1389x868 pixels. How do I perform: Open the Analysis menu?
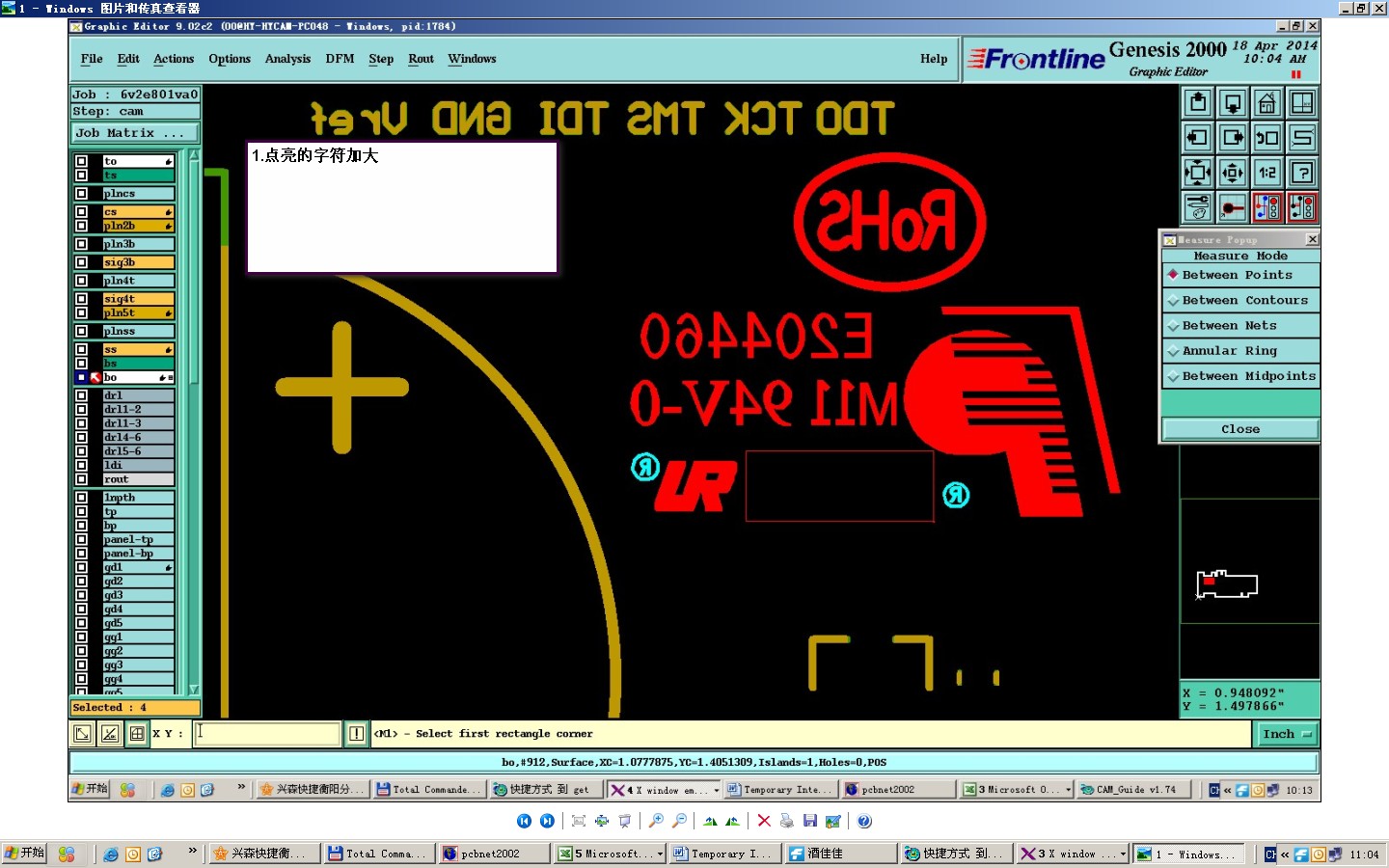pos(287,59)
